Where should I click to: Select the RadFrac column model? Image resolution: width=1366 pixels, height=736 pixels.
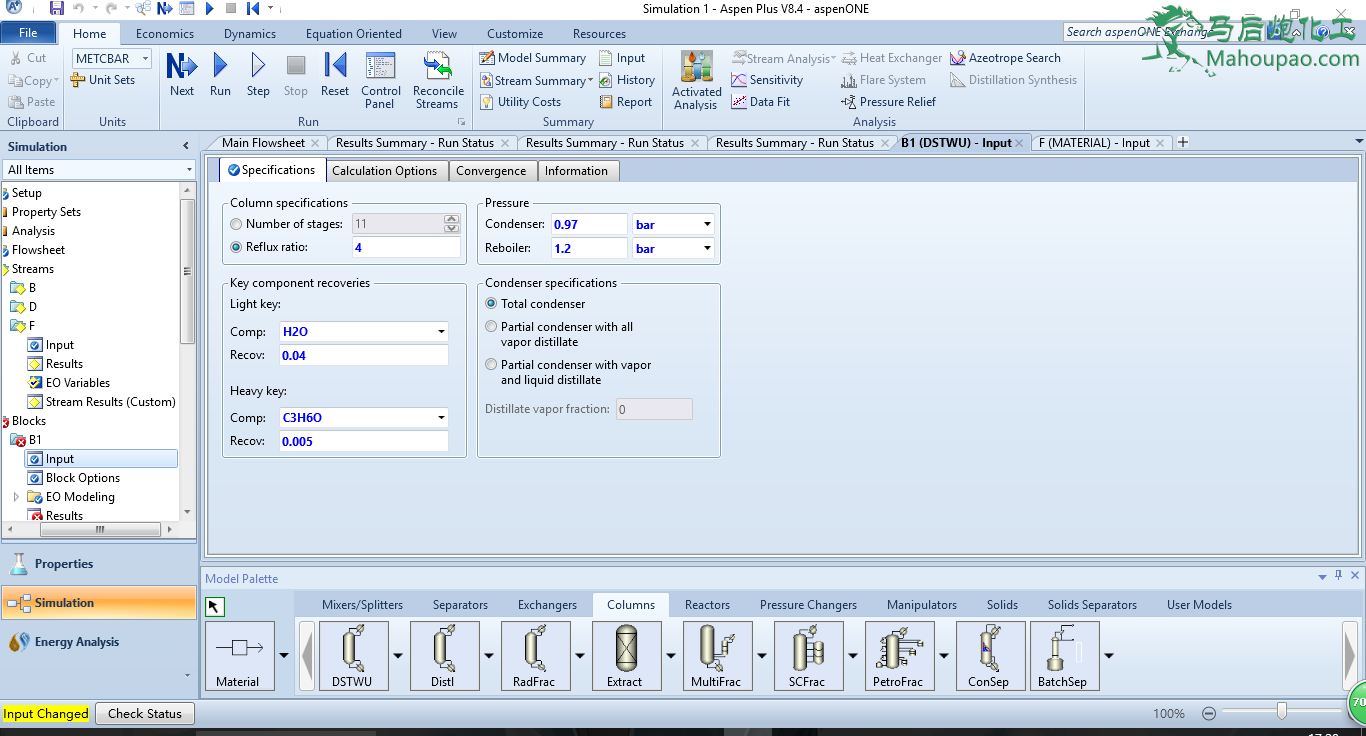[x=534, y=656]
